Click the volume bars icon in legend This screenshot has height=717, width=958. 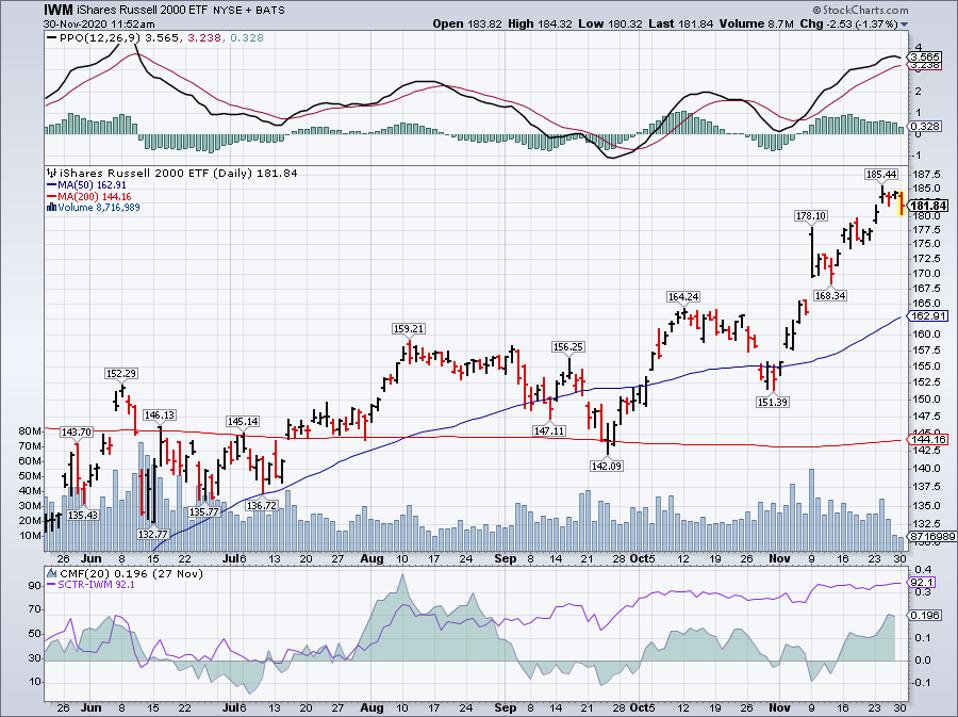51,208
